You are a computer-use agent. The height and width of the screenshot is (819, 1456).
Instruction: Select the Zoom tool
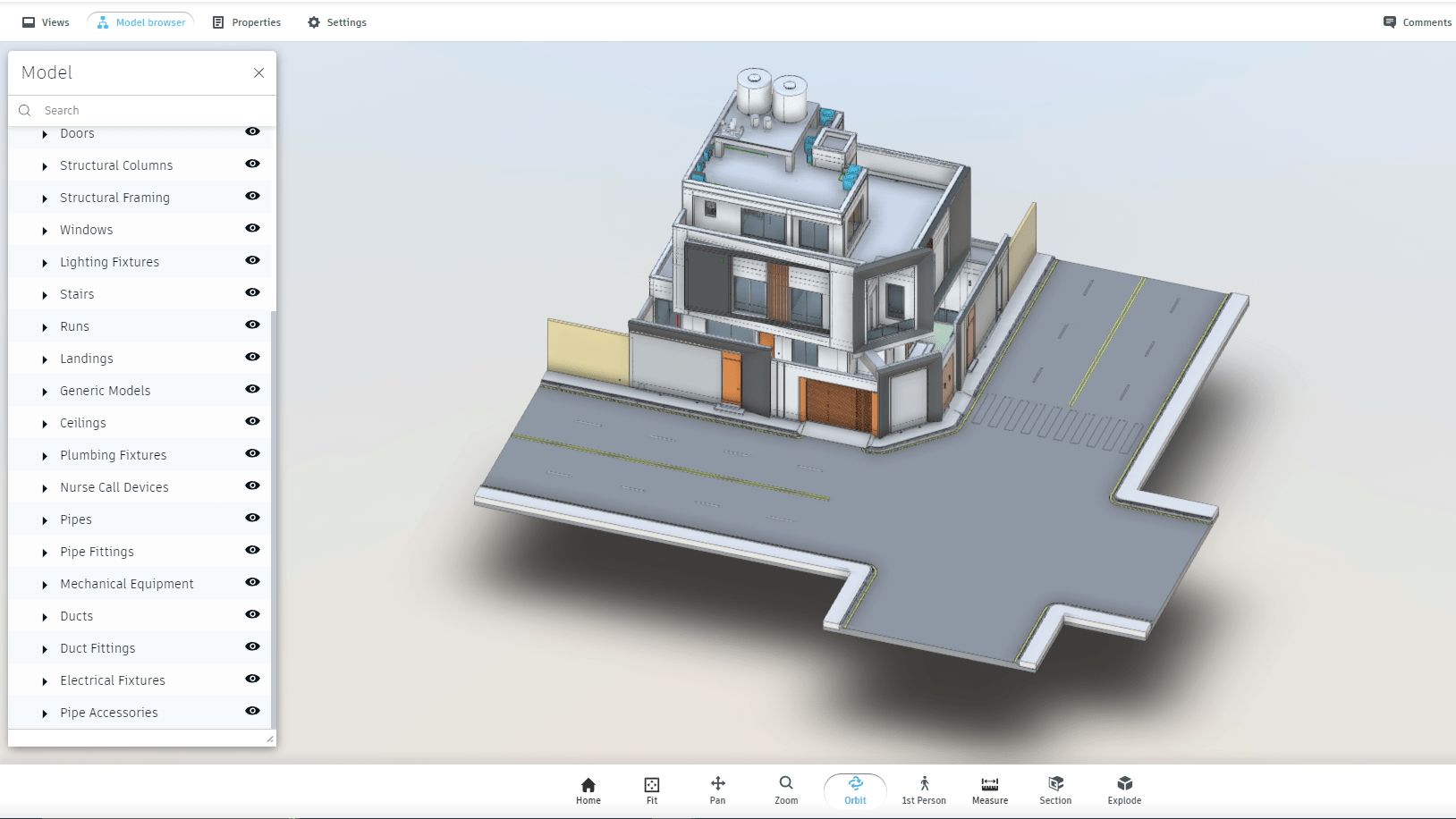click(786, 790)
